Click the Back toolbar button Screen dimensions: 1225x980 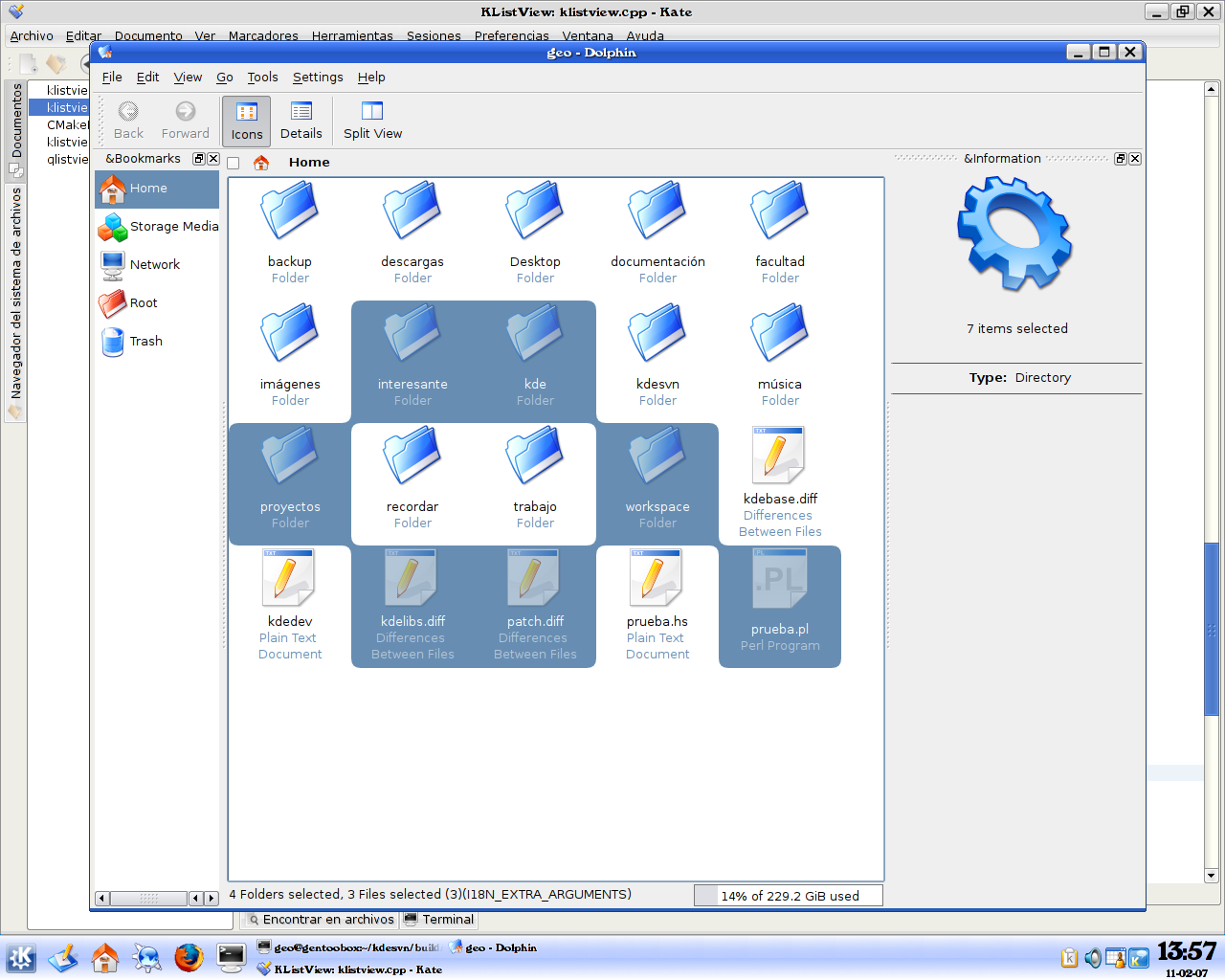click(128, 122)
